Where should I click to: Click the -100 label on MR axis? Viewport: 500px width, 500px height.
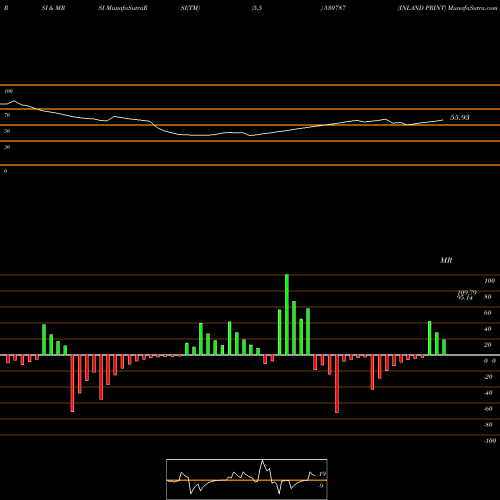coord(489,441)
